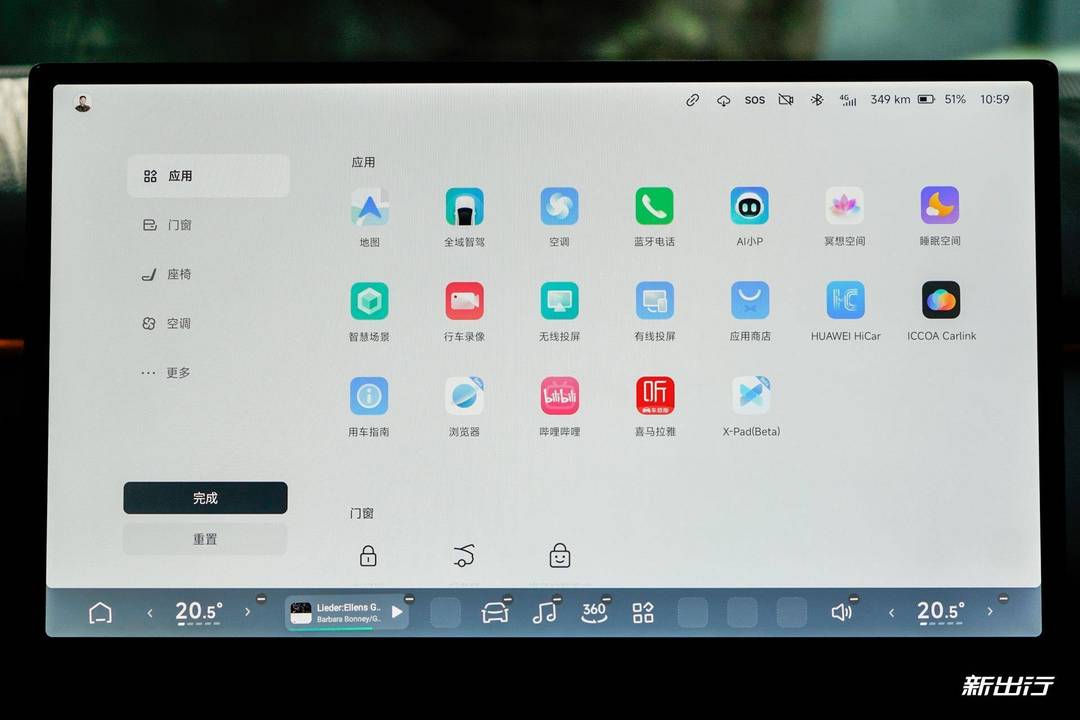The image size is (1080, 720).
Task: Select the trunk open icon under 门窗
Action: pos(464,555)
